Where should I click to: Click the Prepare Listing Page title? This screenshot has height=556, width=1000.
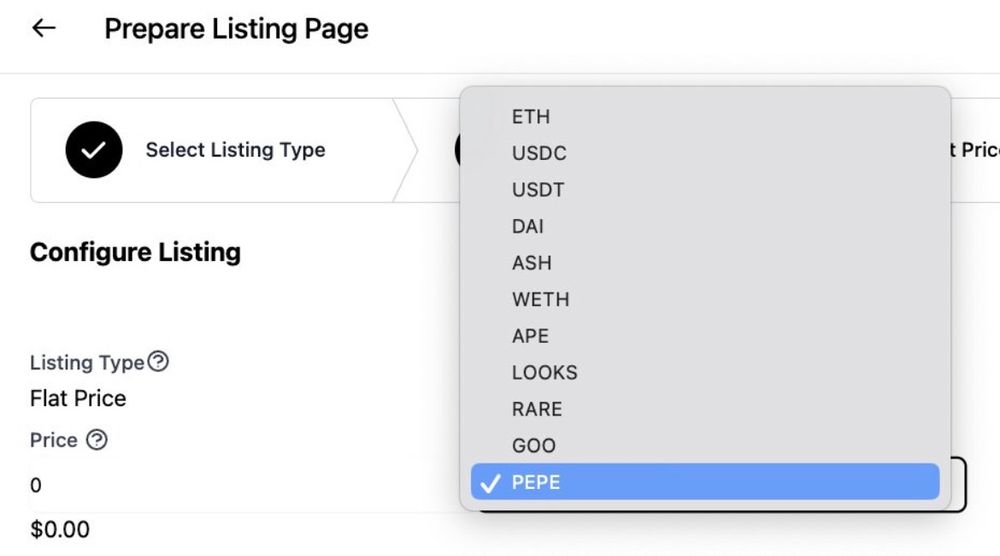pos(236,29)
